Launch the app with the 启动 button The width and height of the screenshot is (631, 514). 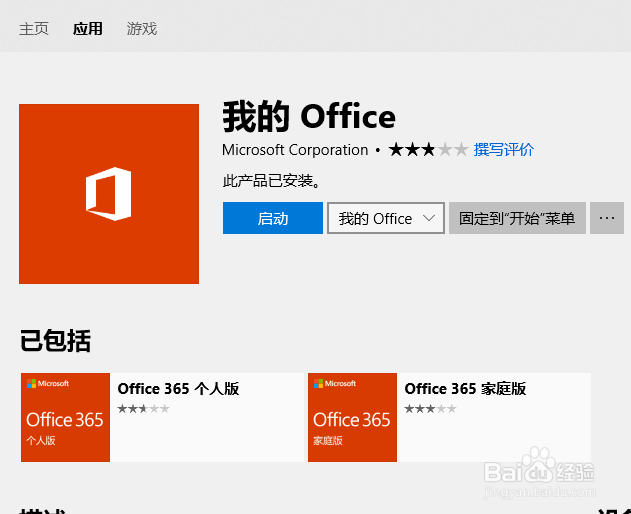pyautogui.click(x=273, y=218)
